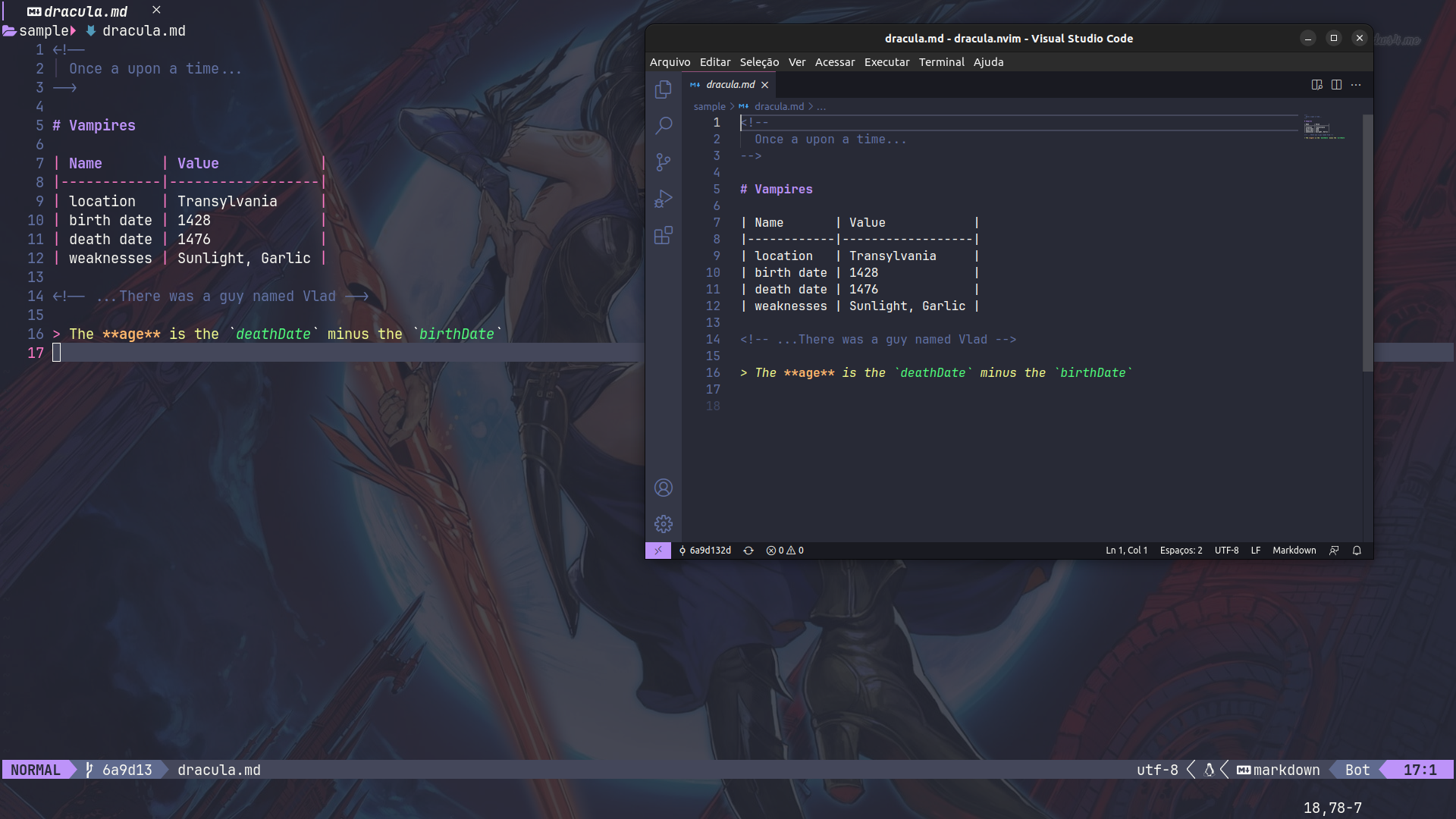The height and width of the screenshot is (819, 1456).
Task: Click line number 5 in VS Code gutter
Action: pyautogui.click(x=716, y=190)
